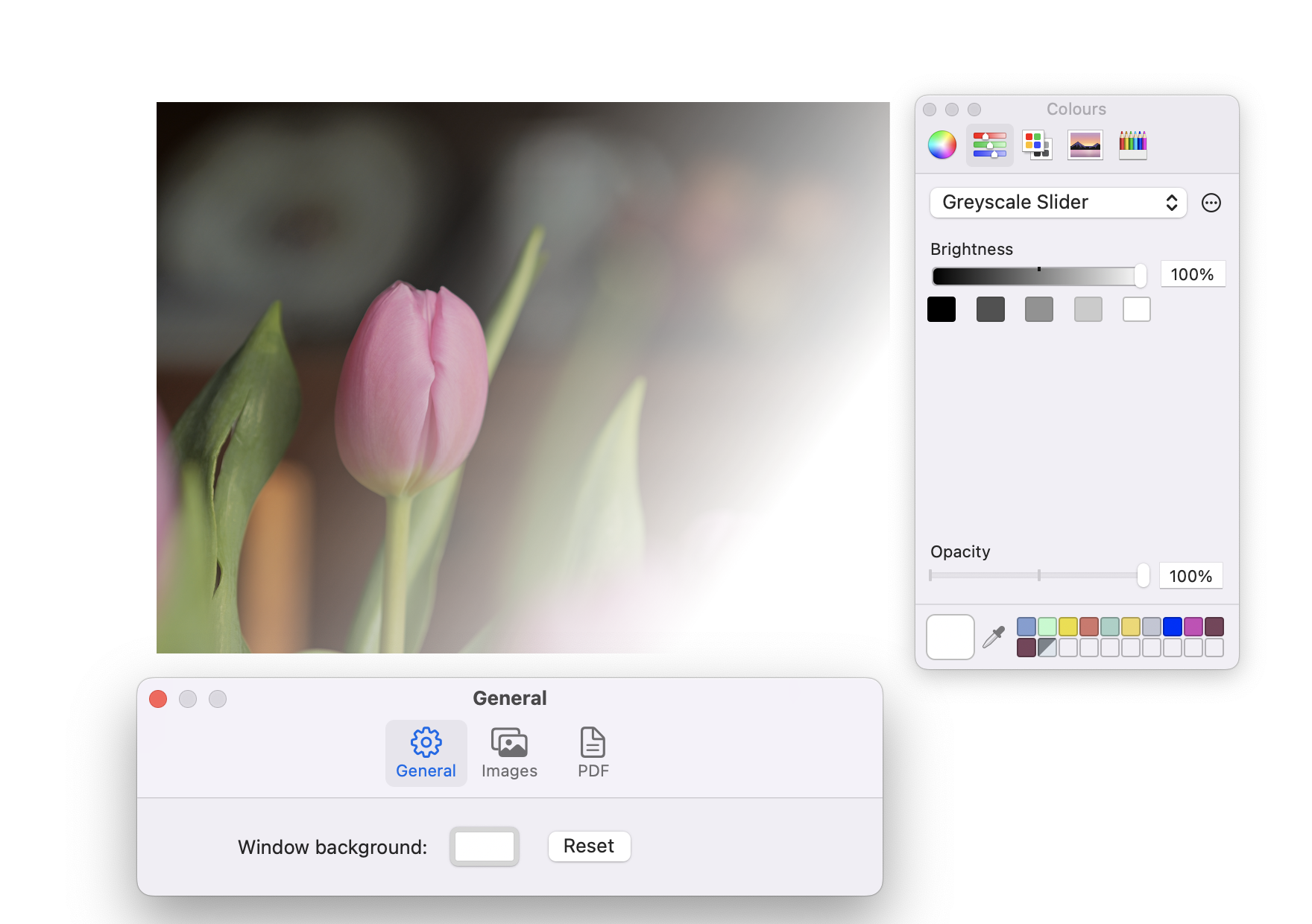Click the large current colour well
This screenshot has width=1312, height=924.
coord(950,637)
